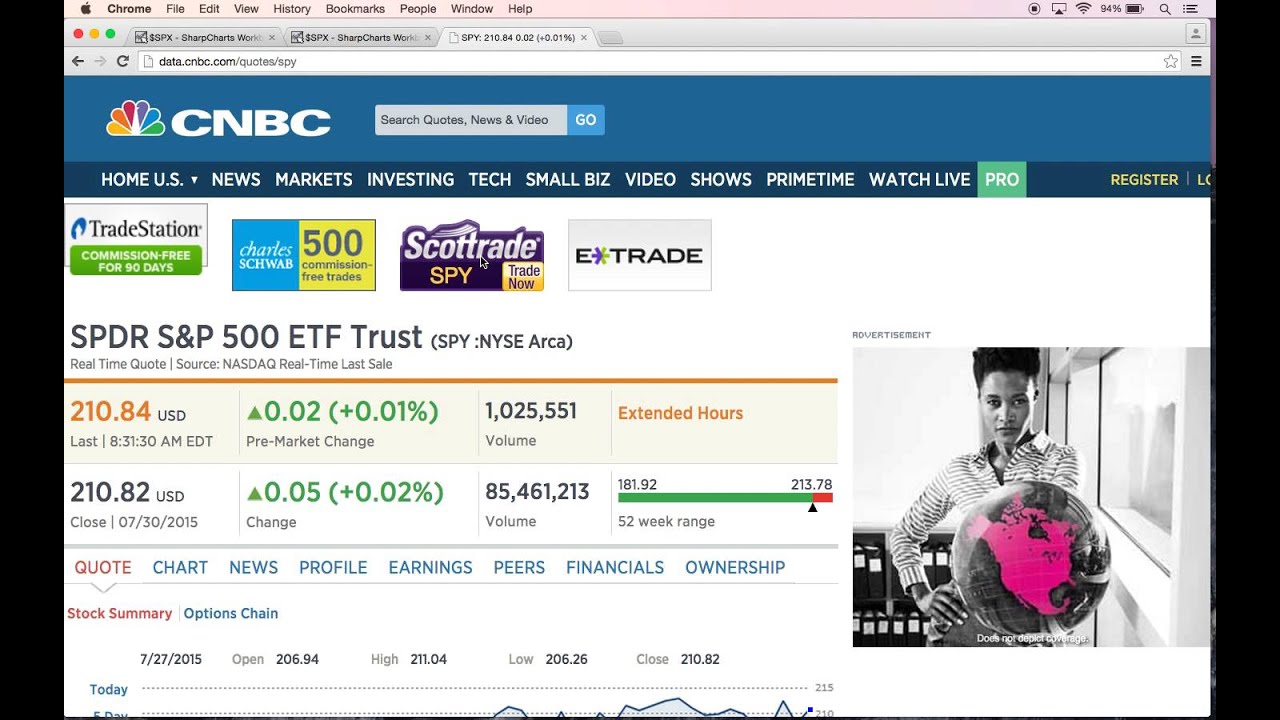
Task: Open INVESTING in CNBC navigation
Action: [410, 180]
